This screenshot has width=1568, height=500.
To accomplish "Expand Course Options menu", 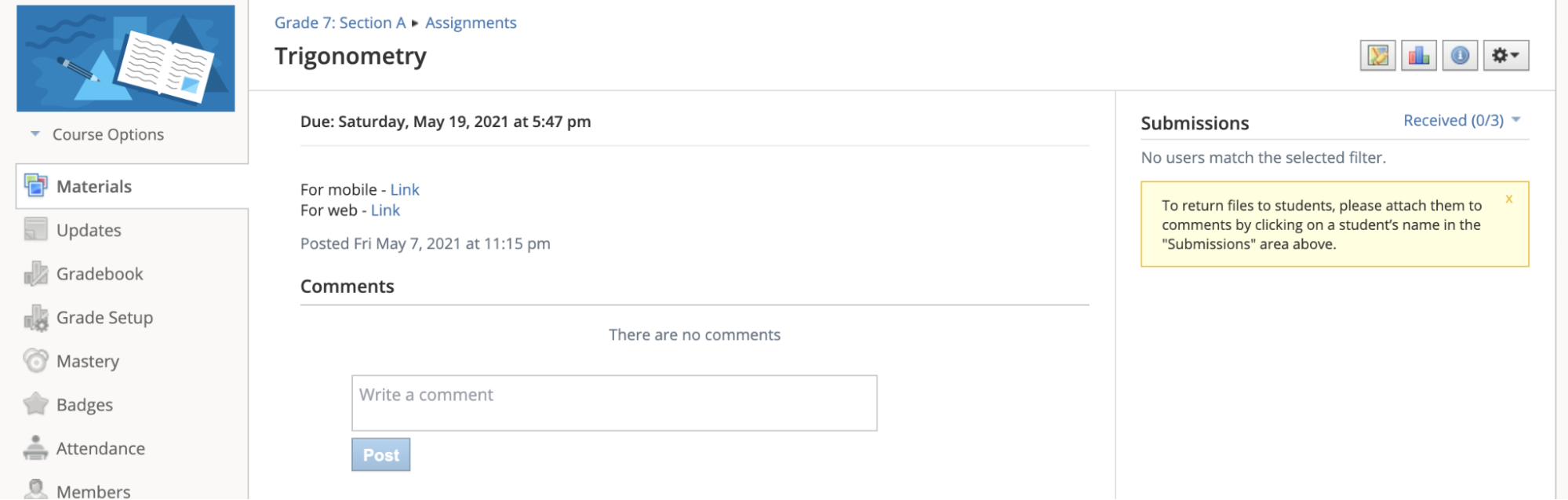I will [96, 134].
